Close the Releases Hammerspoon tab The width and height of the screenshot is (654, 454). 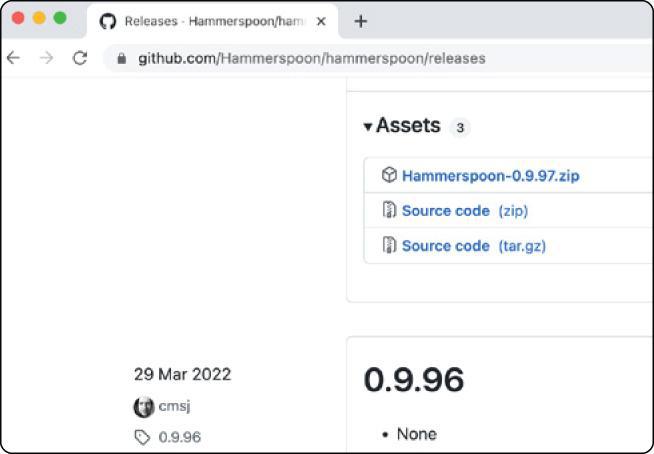321,21
